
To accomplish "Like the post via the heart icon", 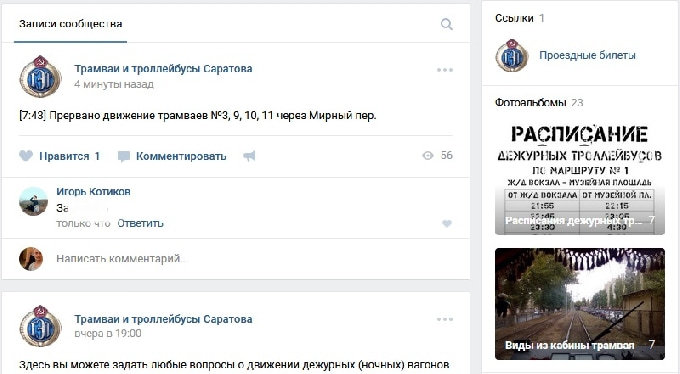I will click(26, 156).
